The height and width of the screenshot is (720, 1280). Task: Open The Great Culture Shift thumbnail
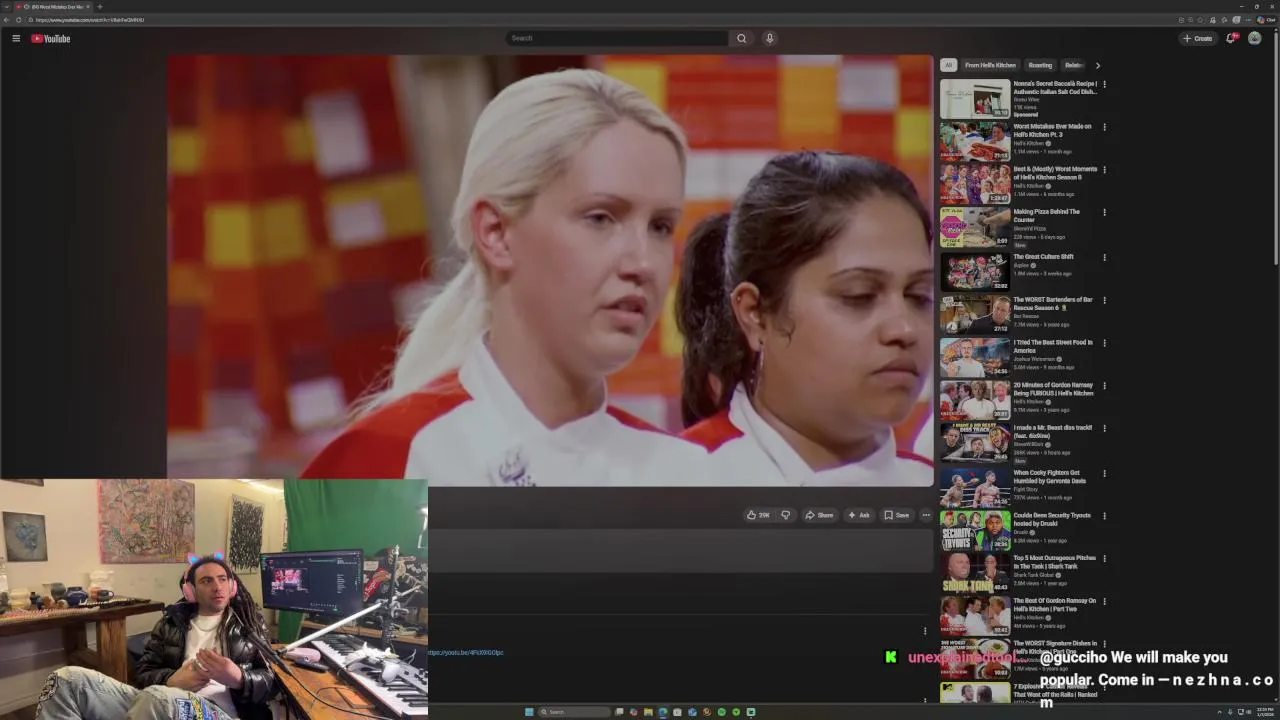[975, 272]
